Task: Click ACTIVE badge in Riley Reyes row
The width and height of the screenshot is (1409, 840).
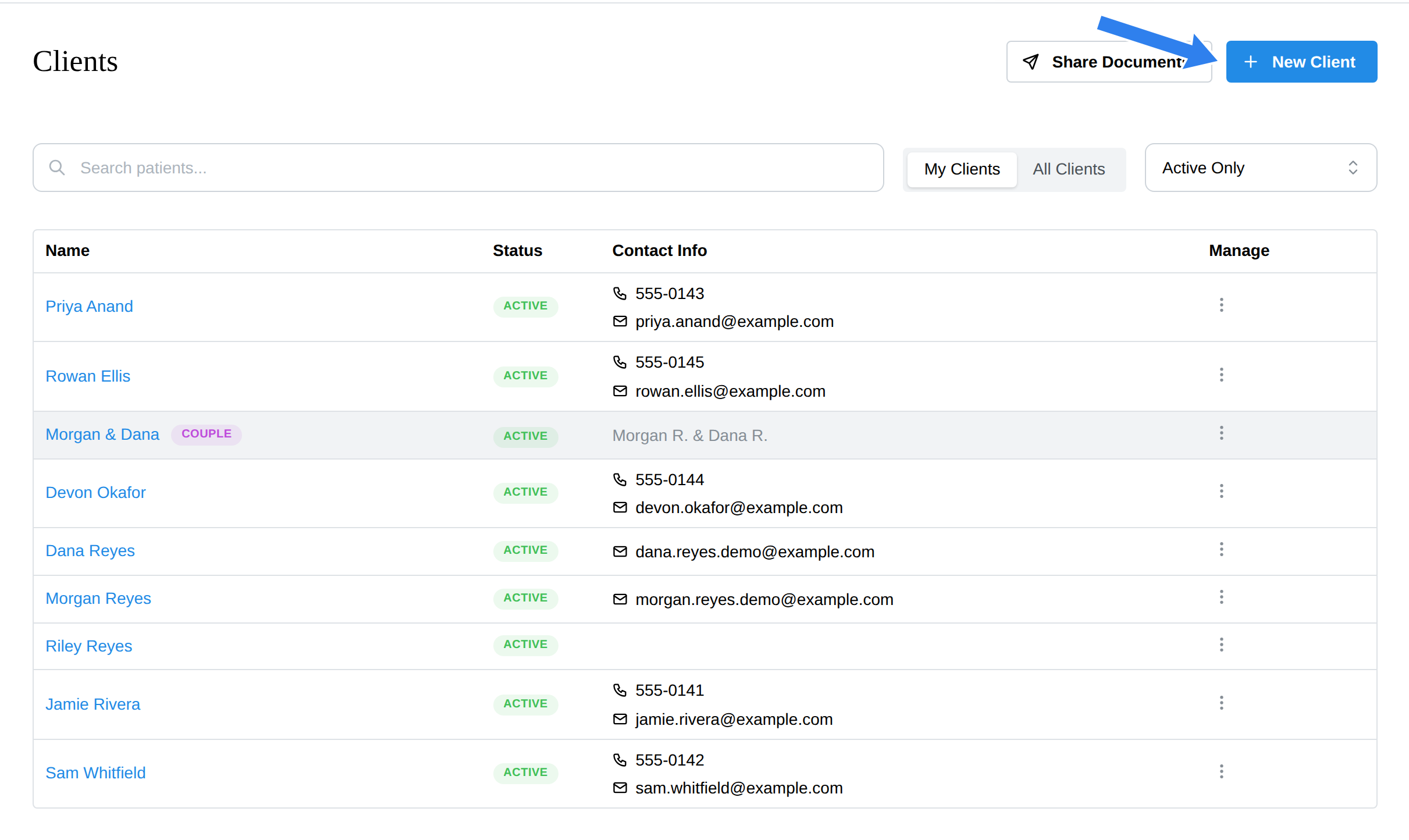Action: (x=525, y=645)
